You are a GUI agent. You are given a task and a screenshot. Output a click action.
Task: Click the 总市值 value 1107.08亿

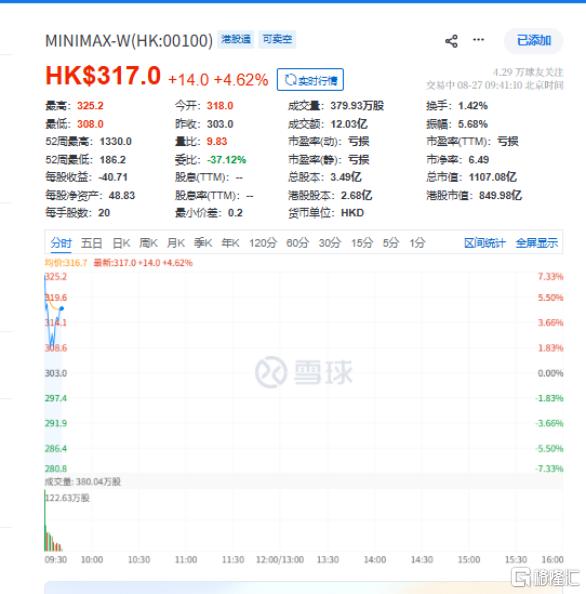pos(492,177)
